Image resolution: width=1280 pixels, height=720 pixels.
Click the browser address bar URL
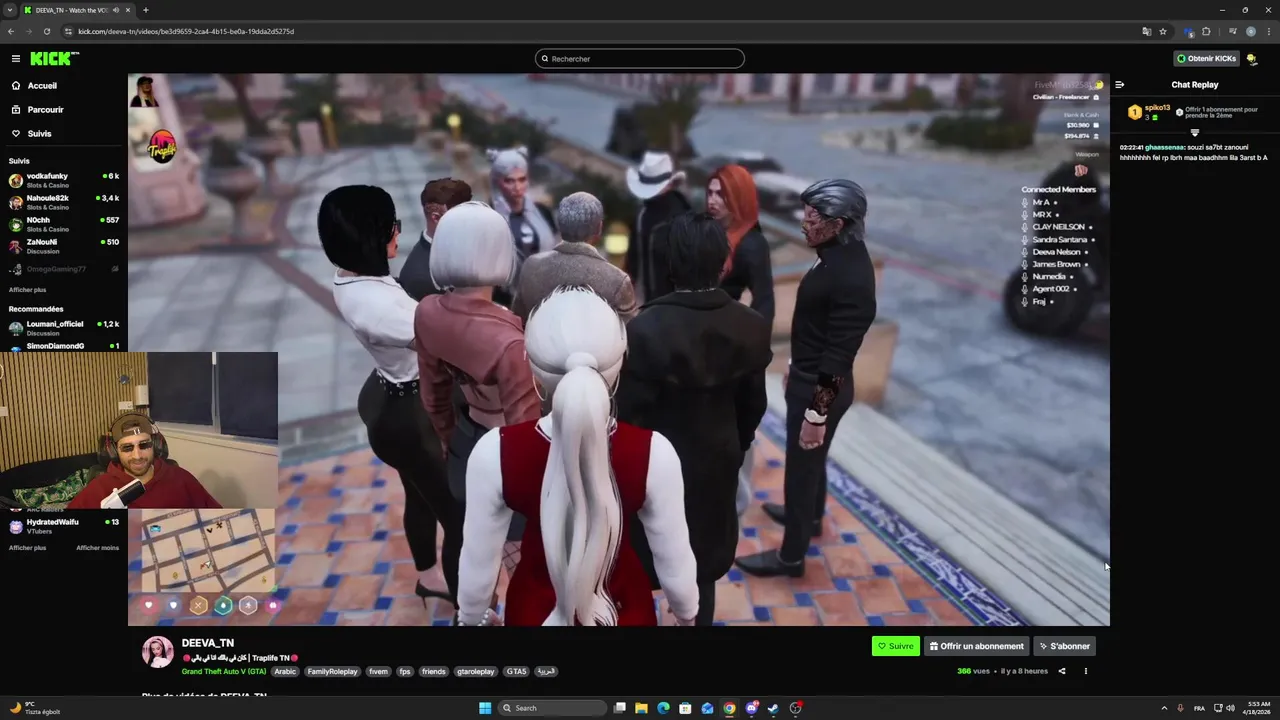186,31
